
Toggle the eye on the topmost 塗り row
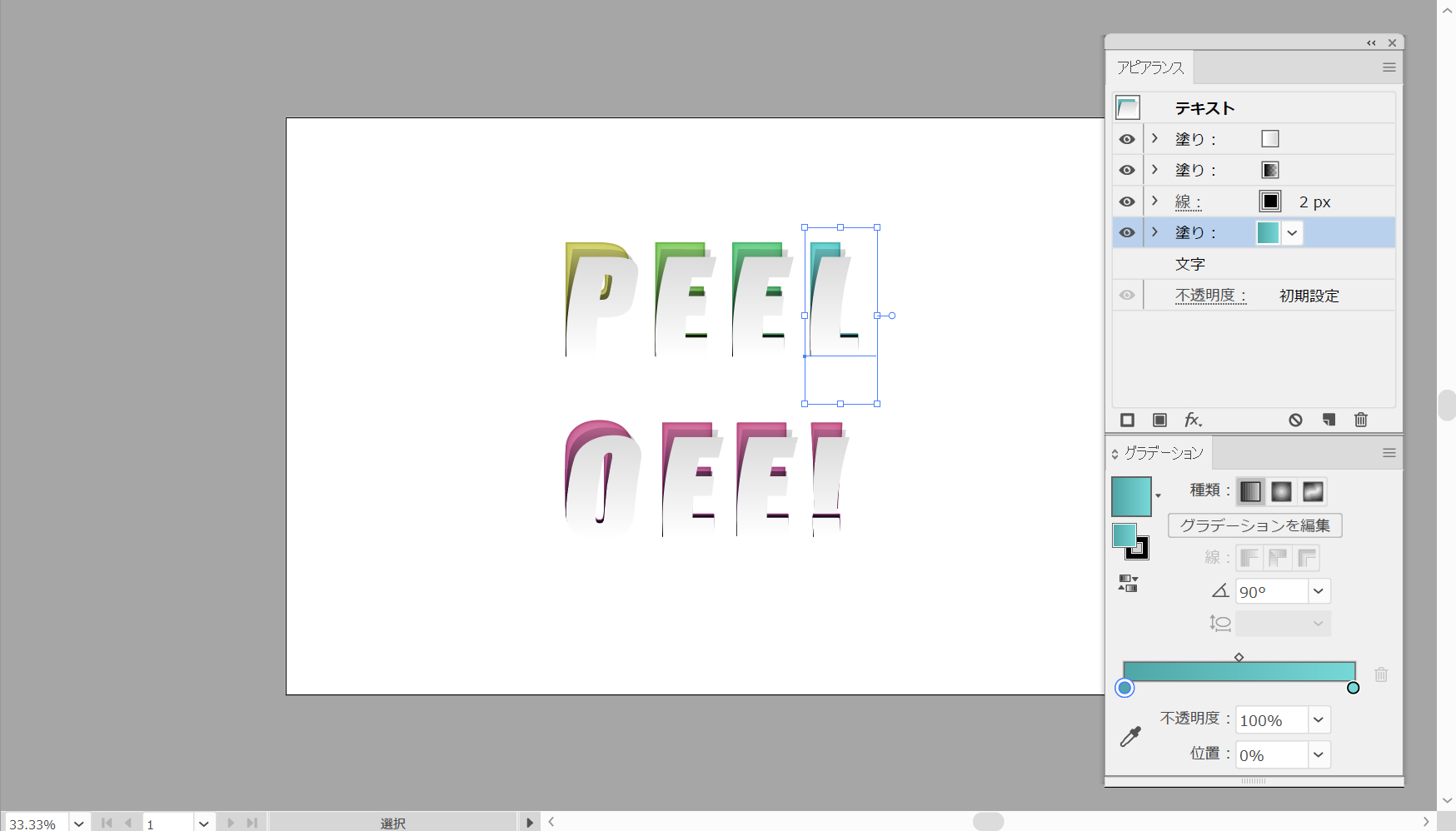point(1127,140)
